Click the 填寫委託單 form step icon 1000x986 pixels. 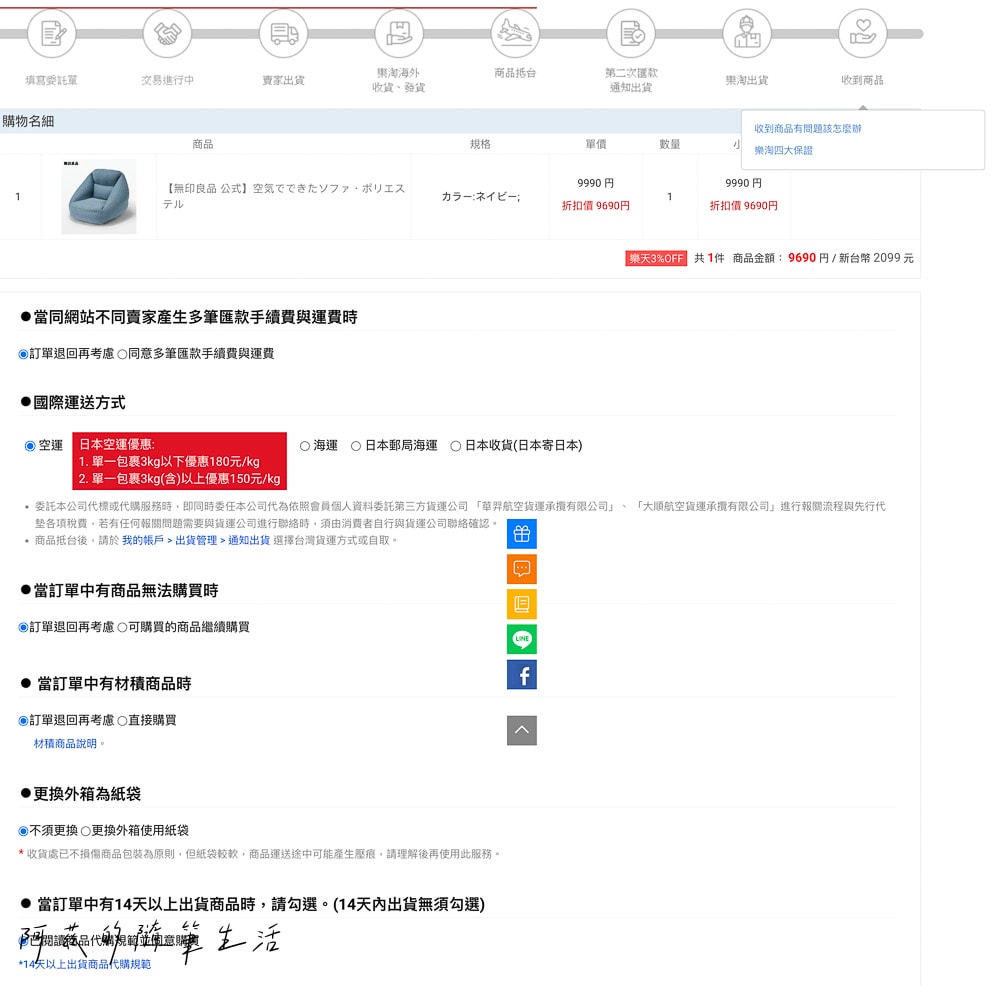52,34
